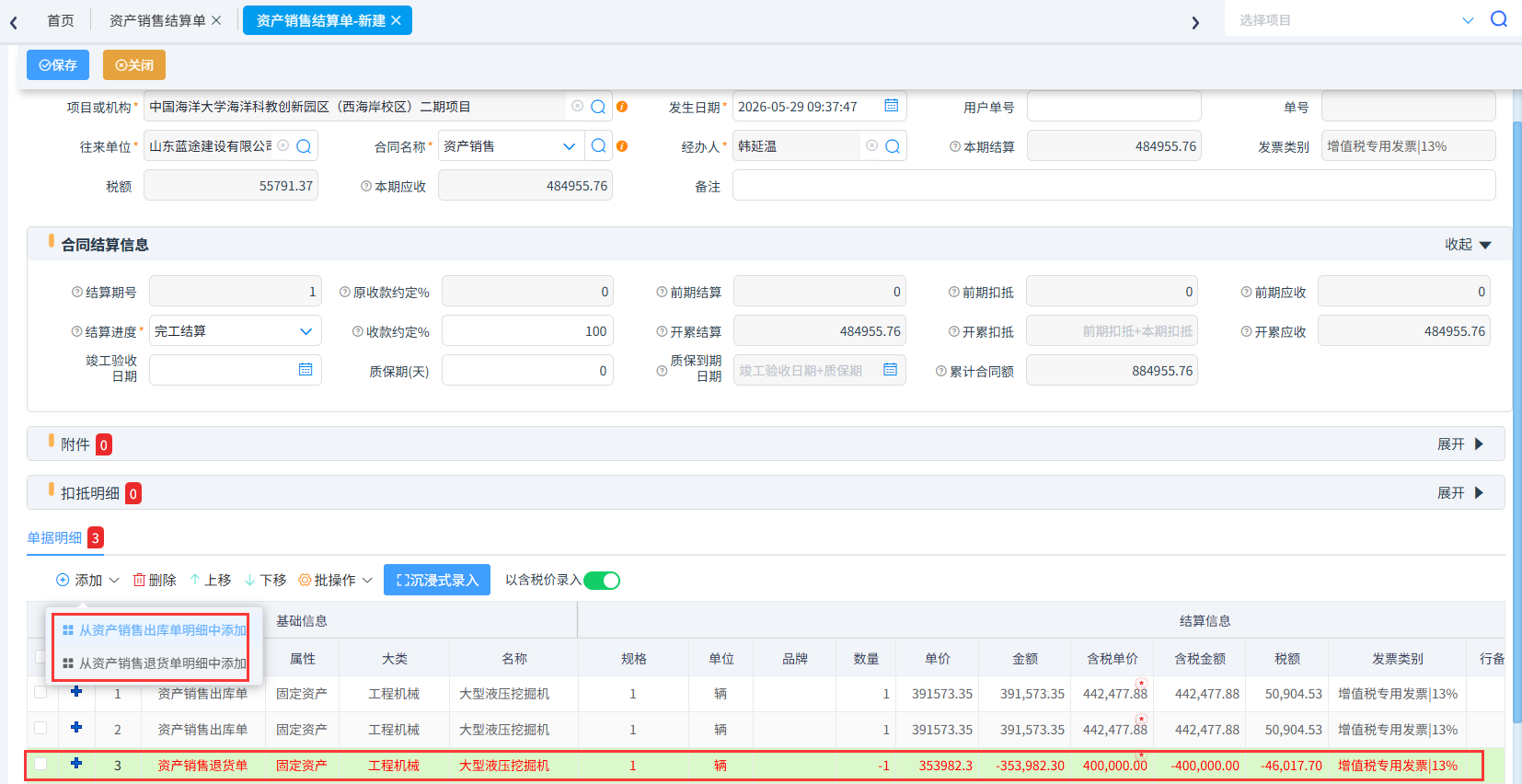Check the checkbox for table row 2
The width and height of the screenshot is (1522, 784).
40,729
